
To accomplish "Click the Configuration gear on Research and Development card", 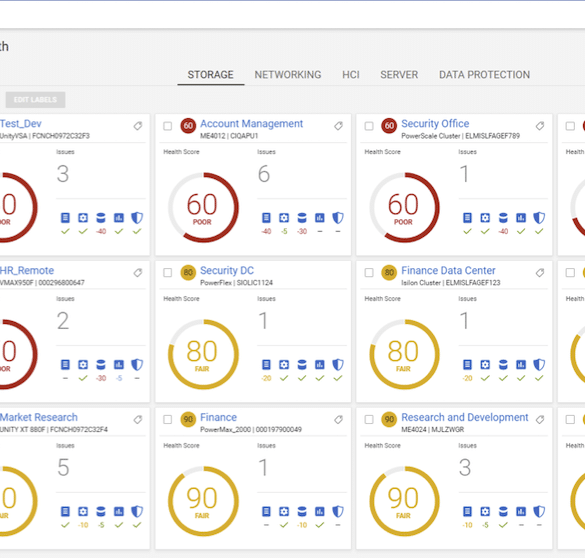I will pyautogui.click(x=485, y=511).
